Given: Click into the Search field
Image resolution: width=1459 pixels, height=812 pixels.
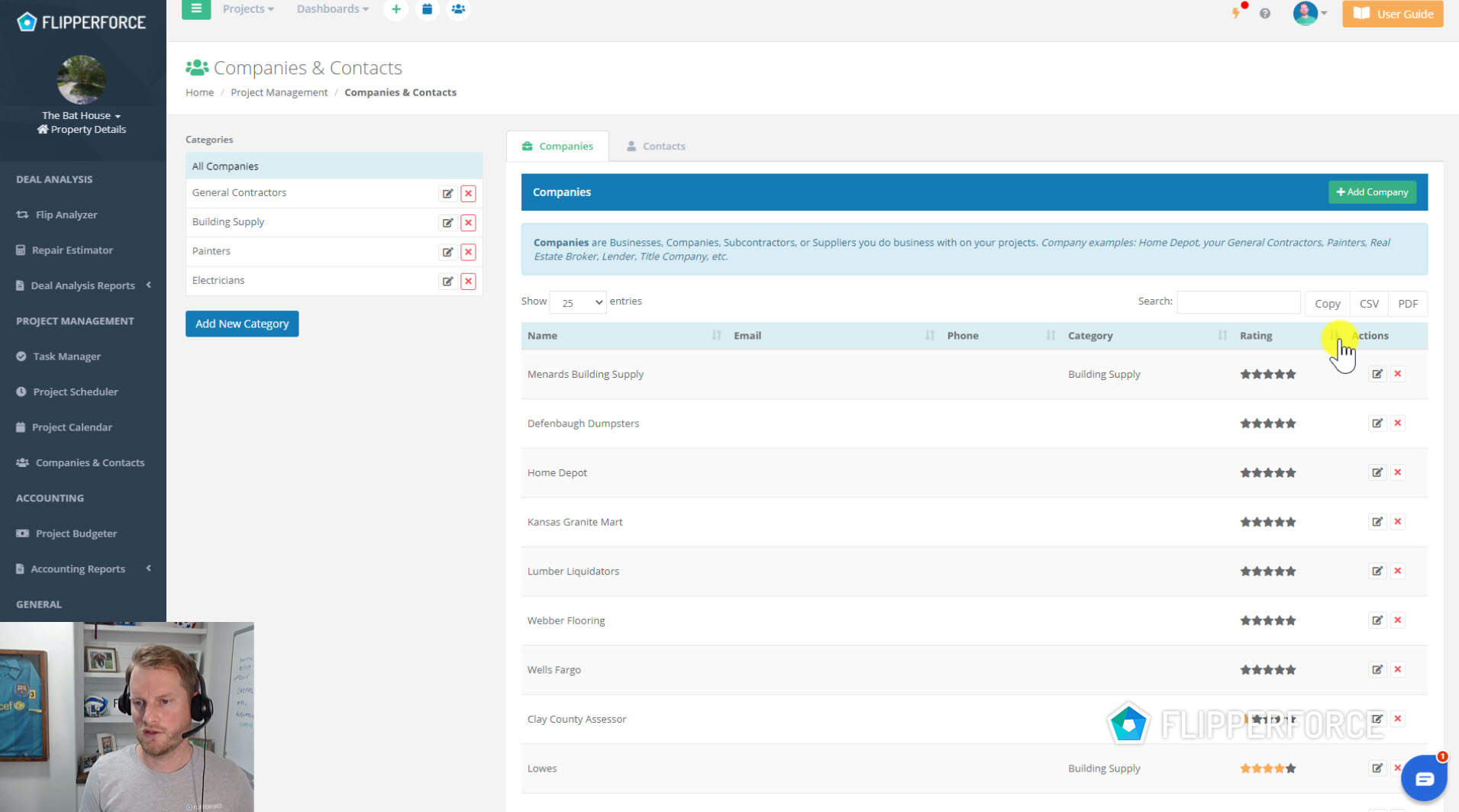Looking at the screenshot, I should (1238, 302).
